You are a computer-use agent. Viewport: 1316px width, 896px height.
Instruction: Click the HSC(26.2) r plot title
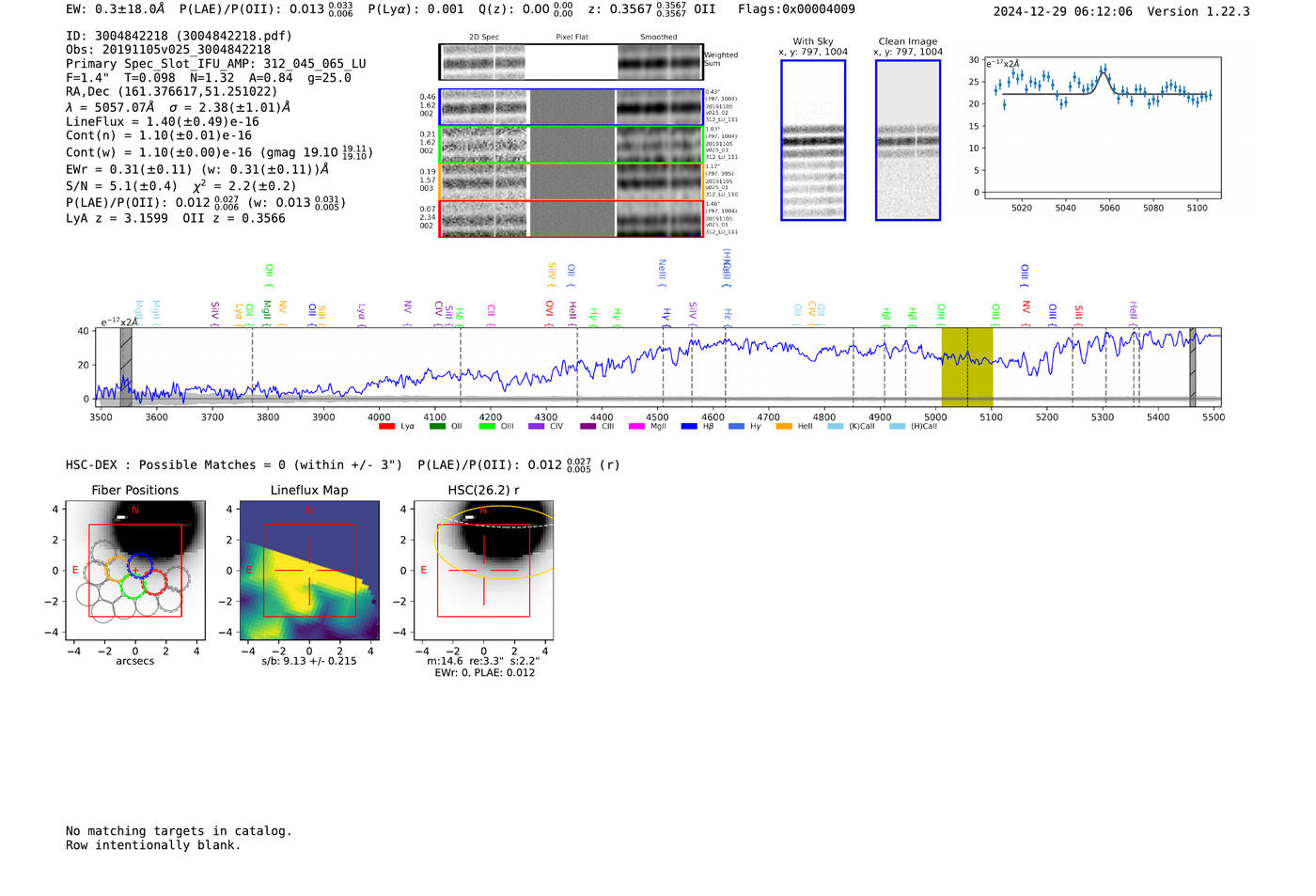pos(483,490)
